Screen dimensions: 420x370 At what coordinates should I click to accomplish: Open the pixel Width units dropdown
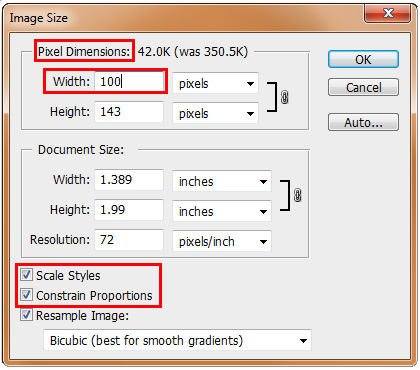click(215, 83)
